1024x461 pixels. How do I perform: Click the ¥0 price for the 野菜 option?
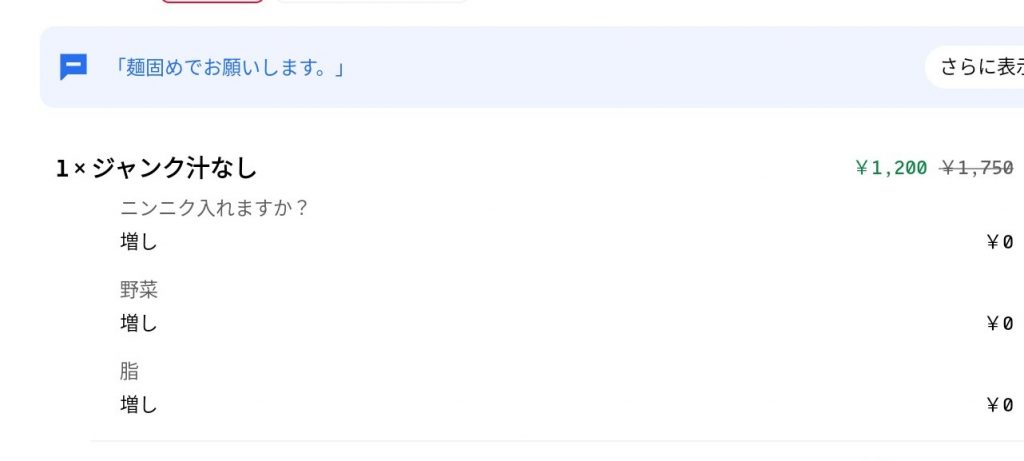(x=1000, y=323)
